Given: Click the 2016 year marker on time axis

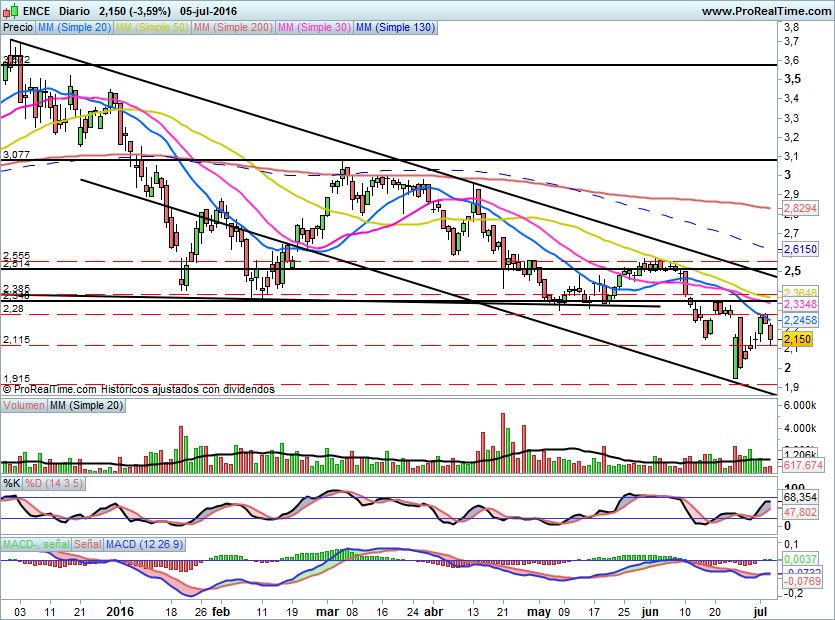Looking at the screenshot, I should coord(120,611).
